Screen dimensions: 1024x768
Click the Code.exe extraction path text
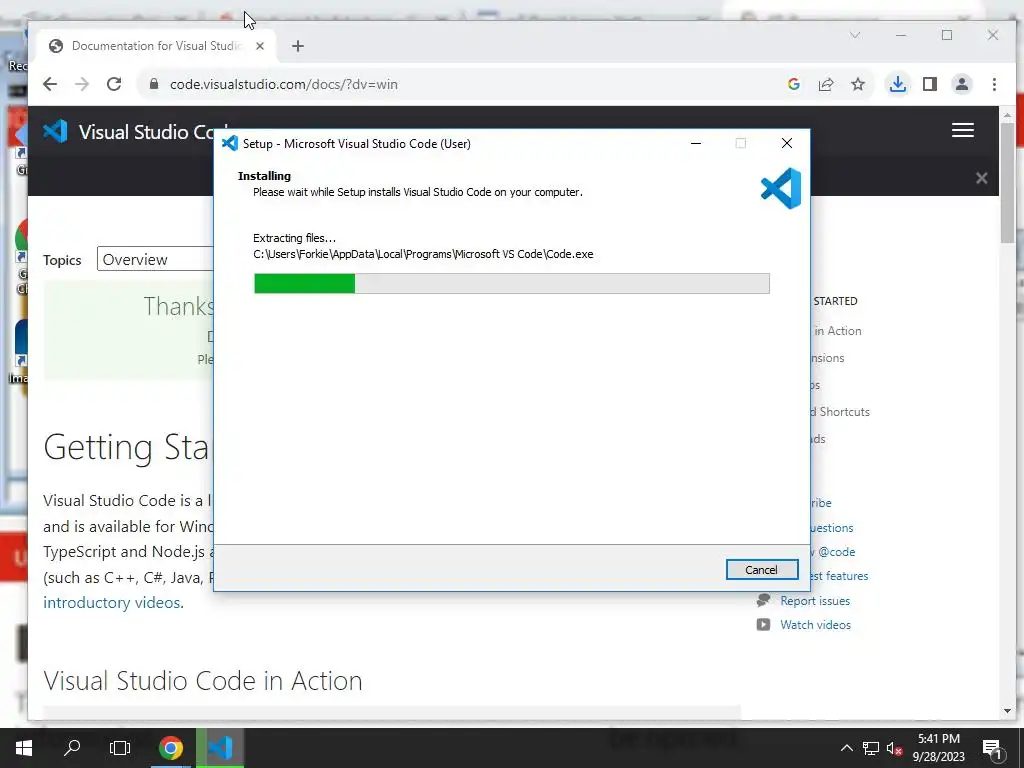(423, 254)
